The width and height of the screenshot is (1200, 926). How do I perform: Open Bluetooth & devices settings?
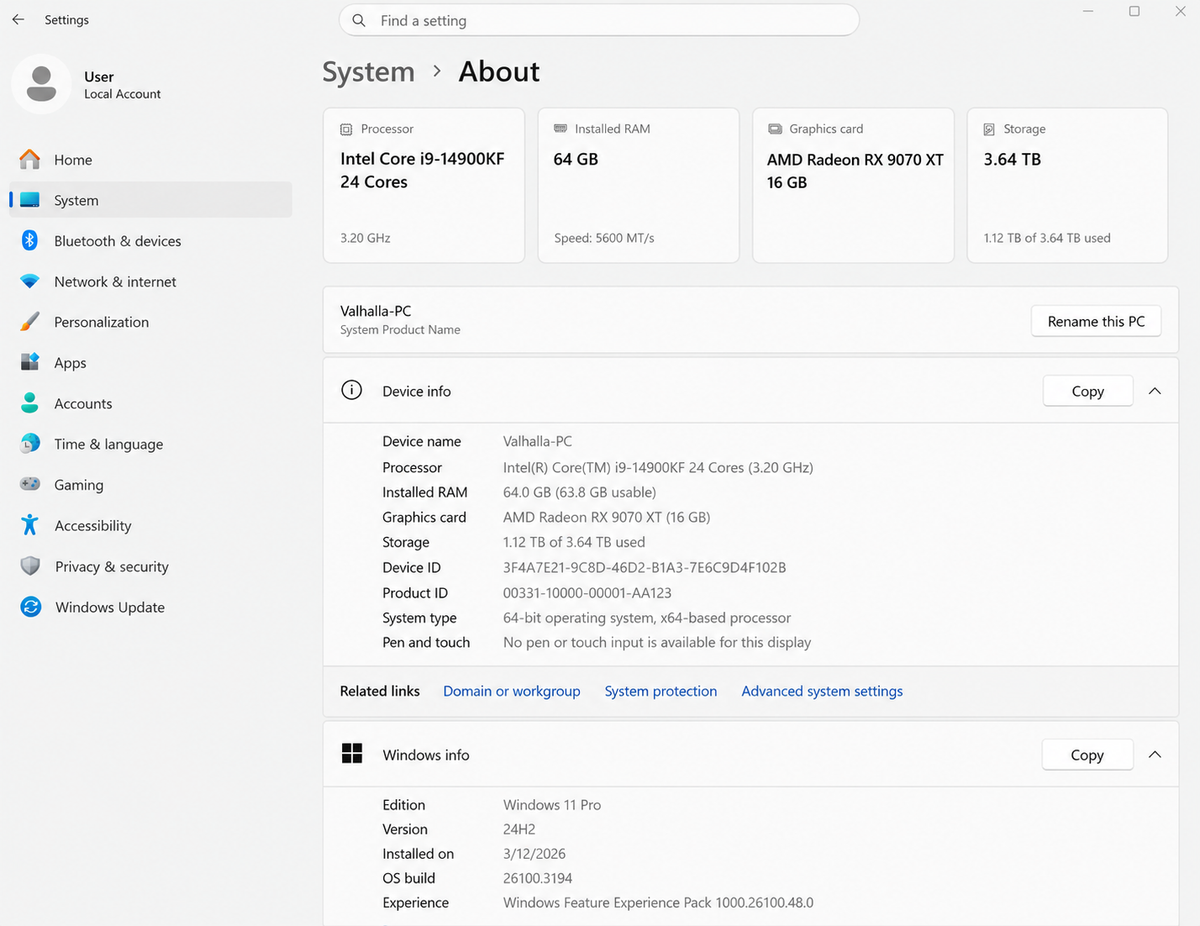150,241
